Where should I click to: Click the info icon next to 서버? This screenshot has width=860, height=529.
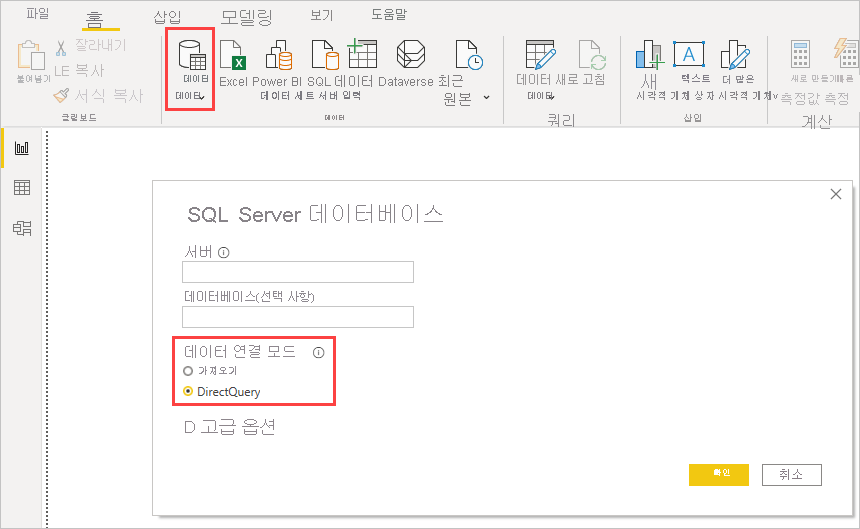[x=223, y=253]
